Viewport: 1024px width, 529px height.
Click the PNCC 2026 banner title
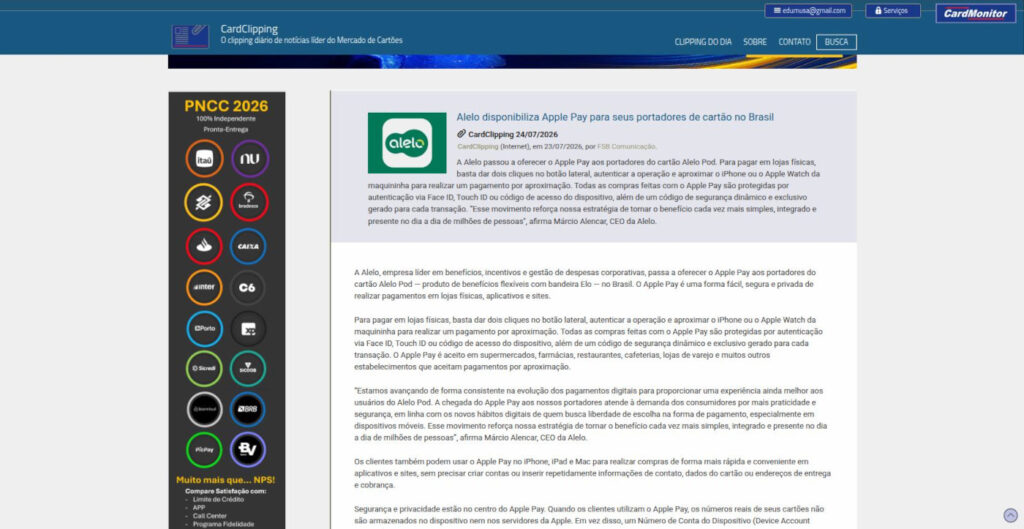tap(226, 106)
